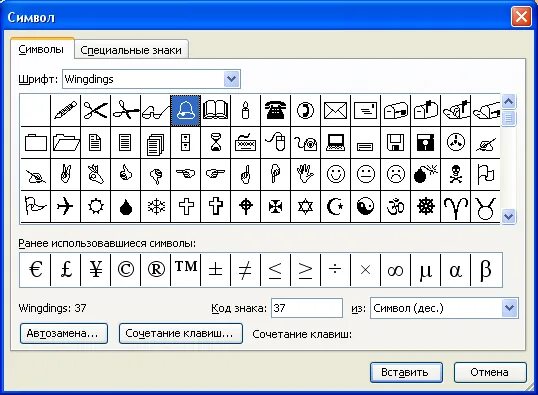Switch to the Специальные знаки tab
538x395 pixels.
pyautogui.click(x=131, y=50)
